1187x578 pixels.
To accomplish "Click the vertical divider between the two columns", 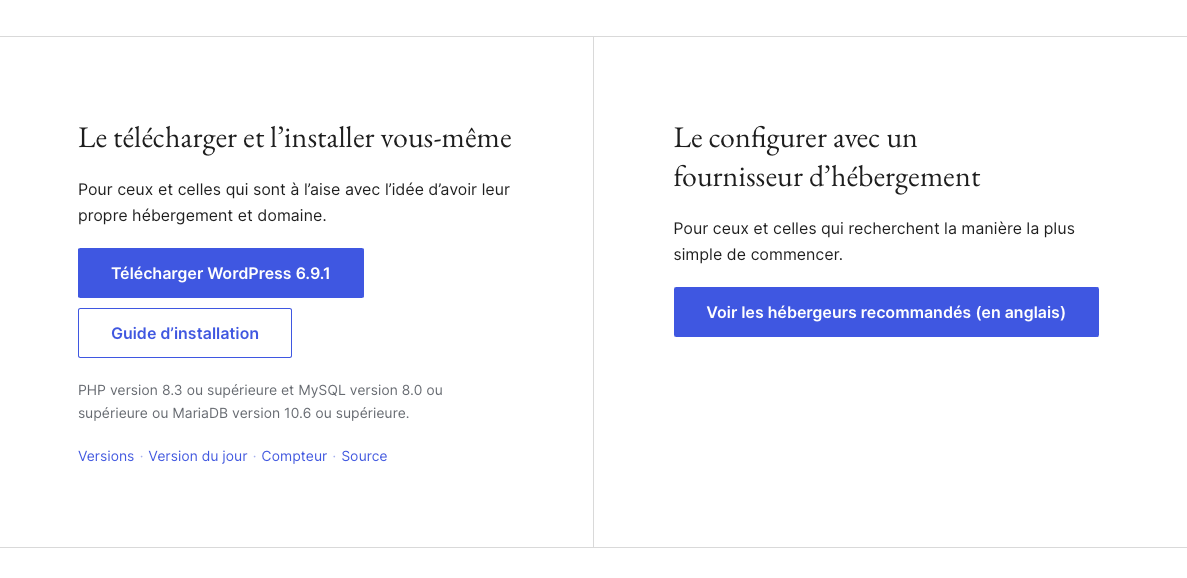I will [x=593, y=292].
